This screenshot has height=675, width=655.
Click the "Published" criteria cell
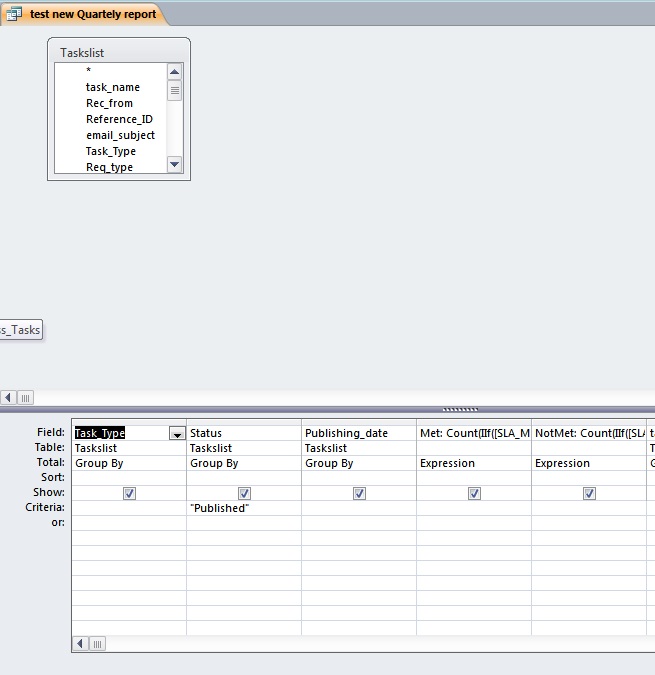(x=244, y=508)
